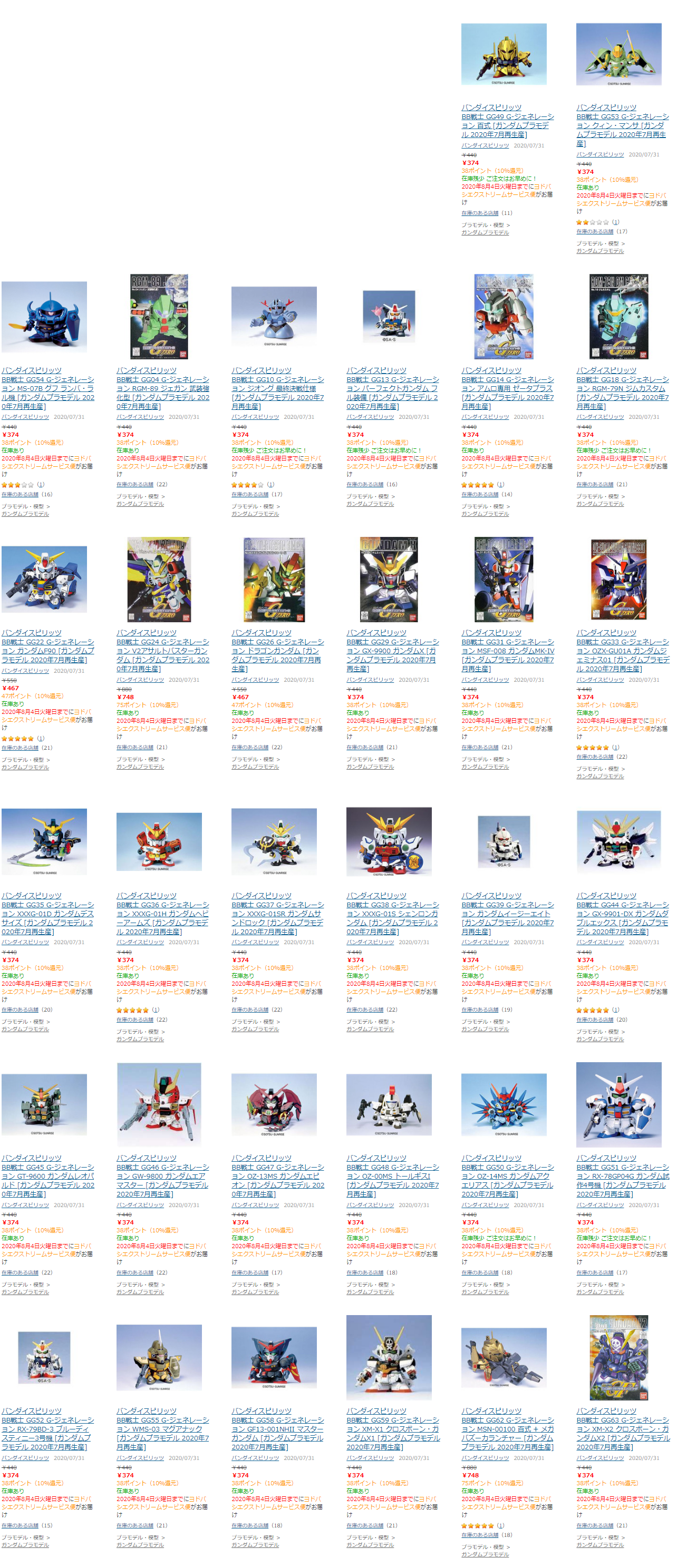Screen dimensions: 677x1568
Task: Open the GG49 百式 product image
Action: tap(504, 54)
